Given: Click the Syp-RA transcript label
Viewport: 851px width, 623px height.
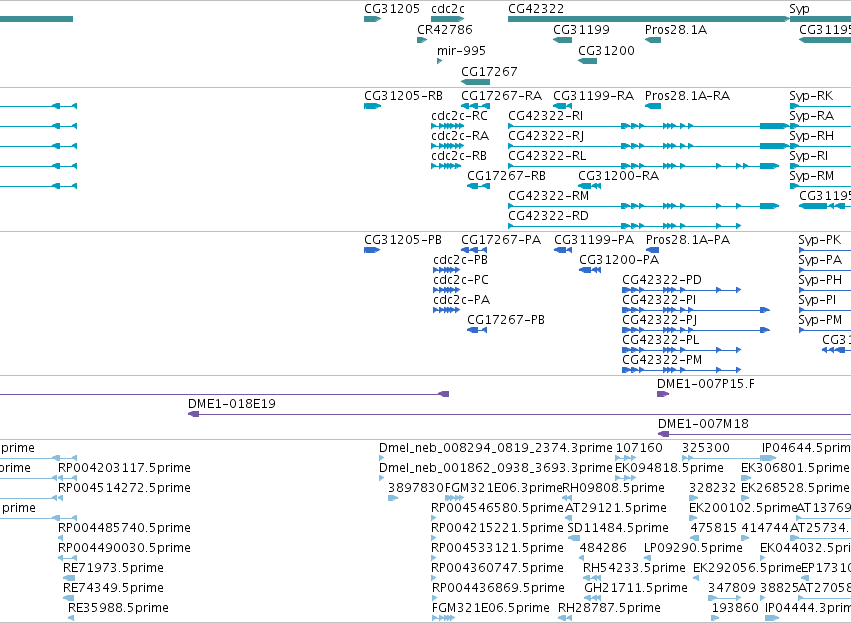Looking at the screenshot, I should click(x=812, y=116).
